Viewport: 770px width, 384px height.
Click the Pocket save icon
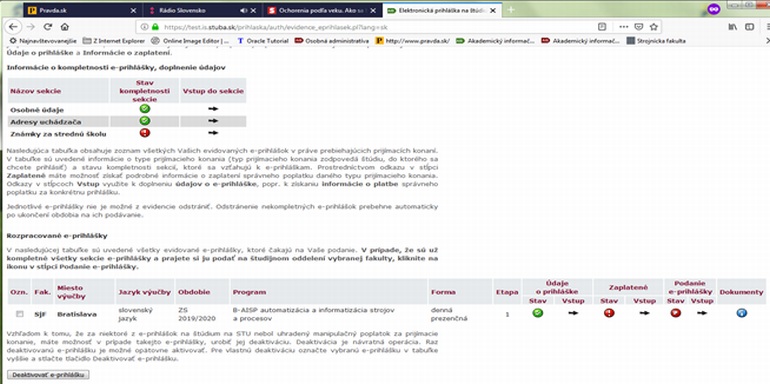point(638,27)
